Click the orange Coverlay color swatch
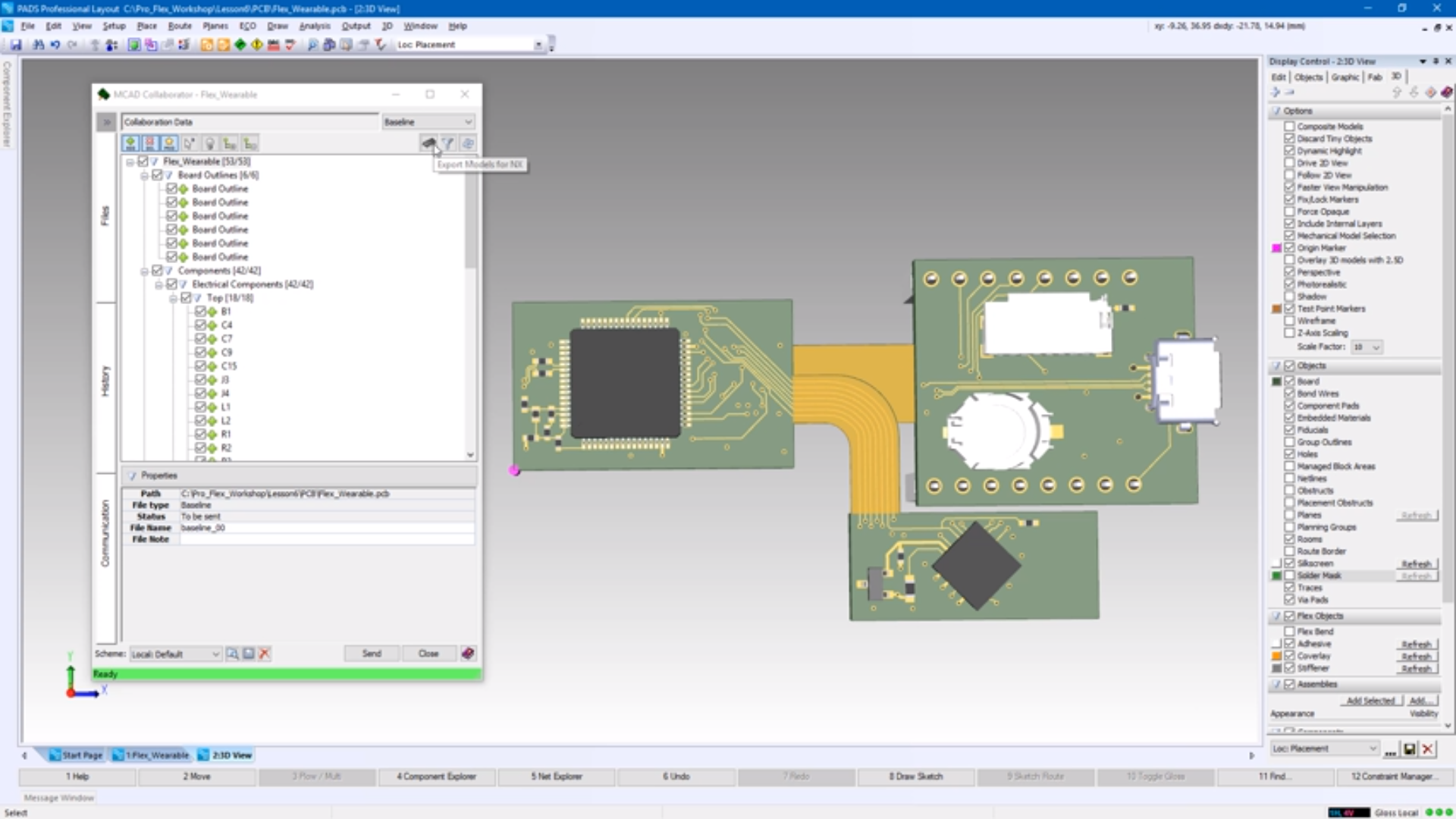The height and width of the screenshot is (819, 1456). pyautogui.click(x=1277, y=656)
